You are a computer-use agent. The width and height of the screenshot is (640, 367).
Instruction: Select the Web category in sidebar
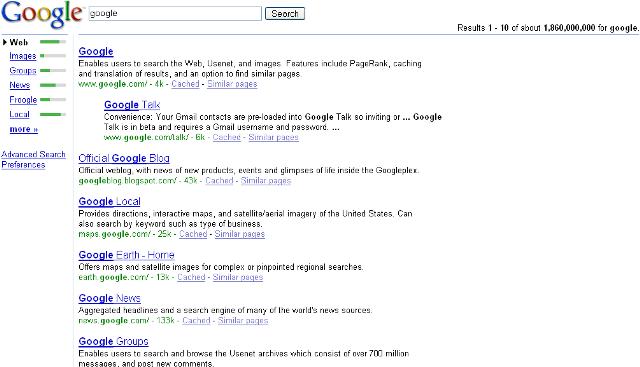pyautogui.click(x=18, y=42)
